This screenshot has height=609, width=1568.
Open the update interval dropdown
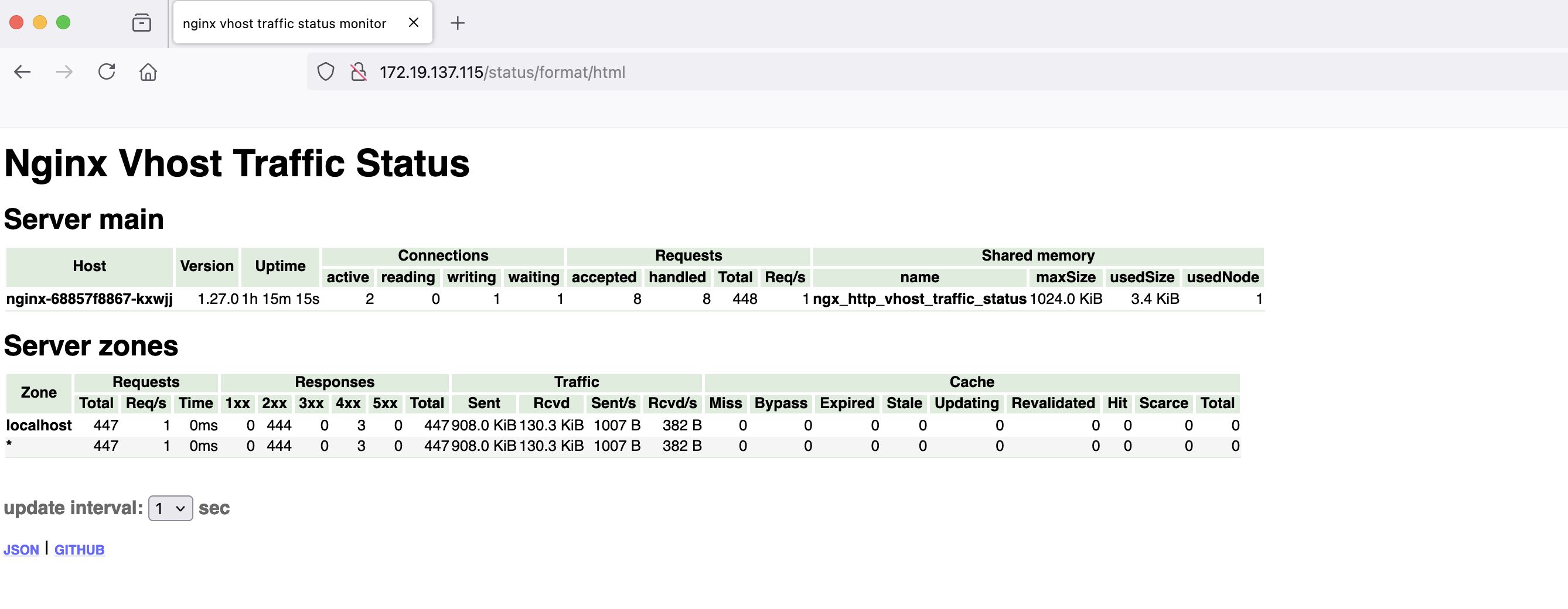pyautogui.click(x=171, y=509)
